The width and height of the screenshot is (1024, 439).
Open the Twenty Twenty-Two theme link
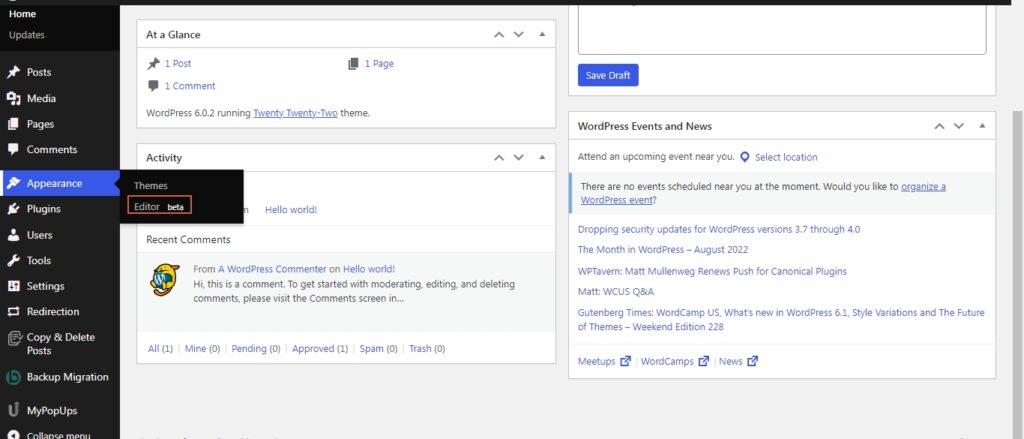tap(295, 113)
